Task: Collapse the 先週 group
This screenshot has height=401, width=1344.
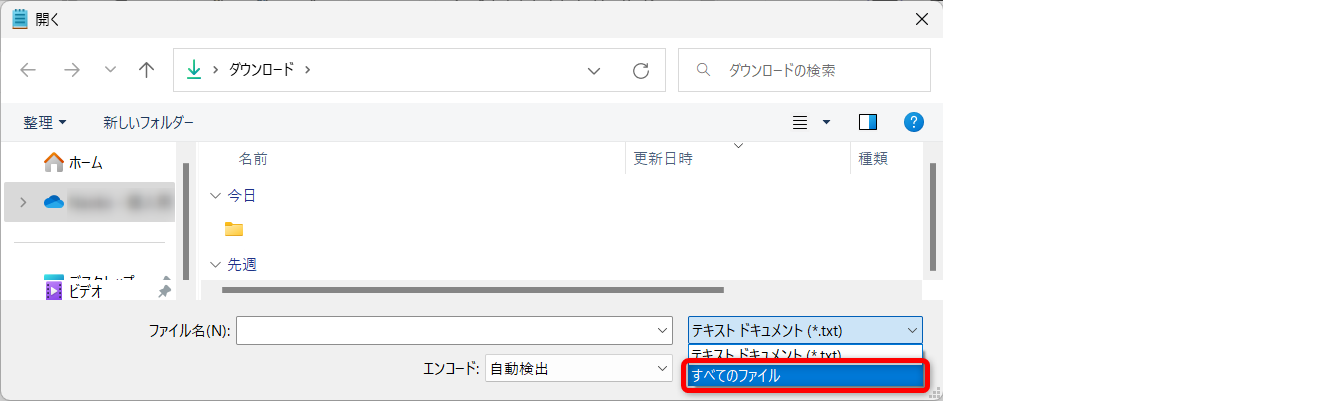Action: click(215, 265)
